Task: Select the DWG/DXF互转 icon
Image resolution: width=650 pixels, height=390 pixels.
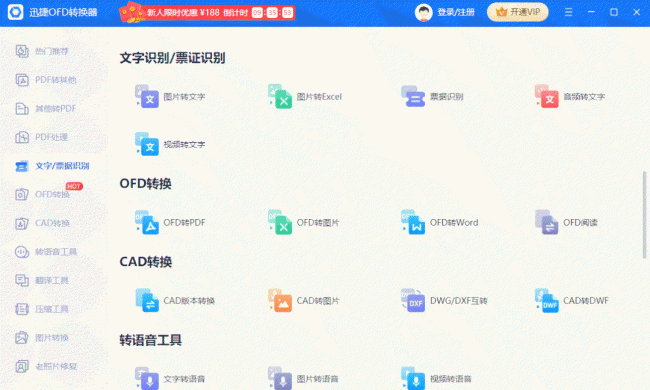Action: pos(413,300)
